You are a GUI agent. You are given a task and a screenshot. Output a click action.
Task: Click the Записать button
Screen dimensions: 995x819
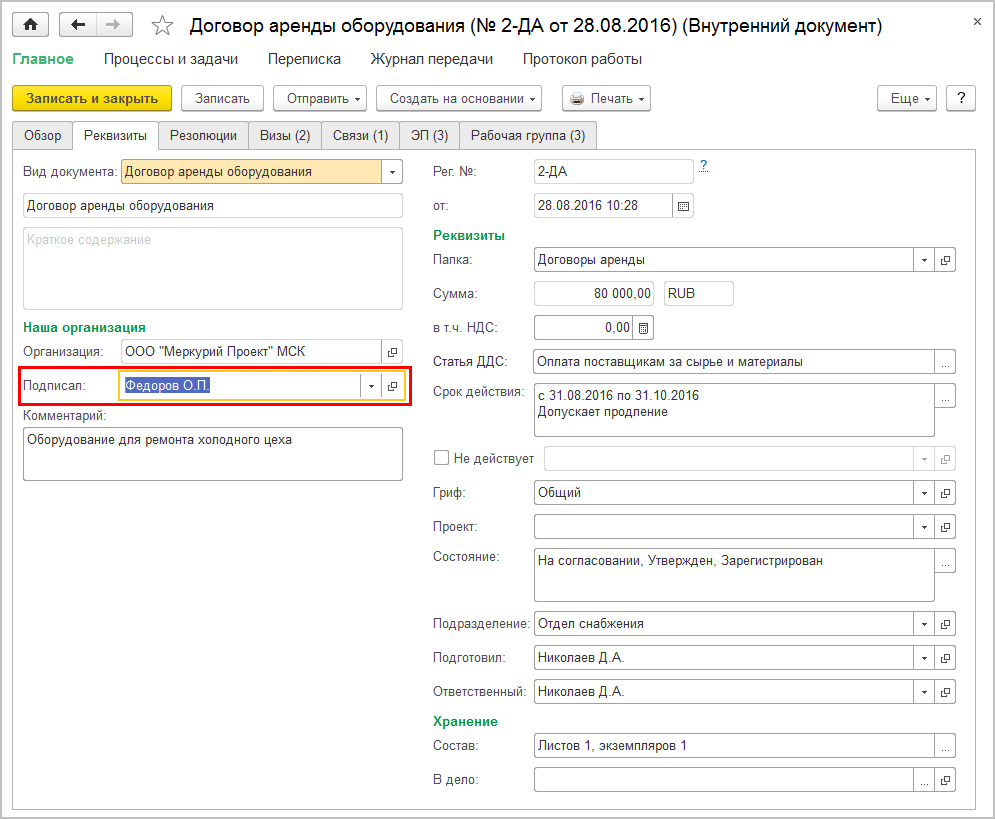[x=222, y=98]
